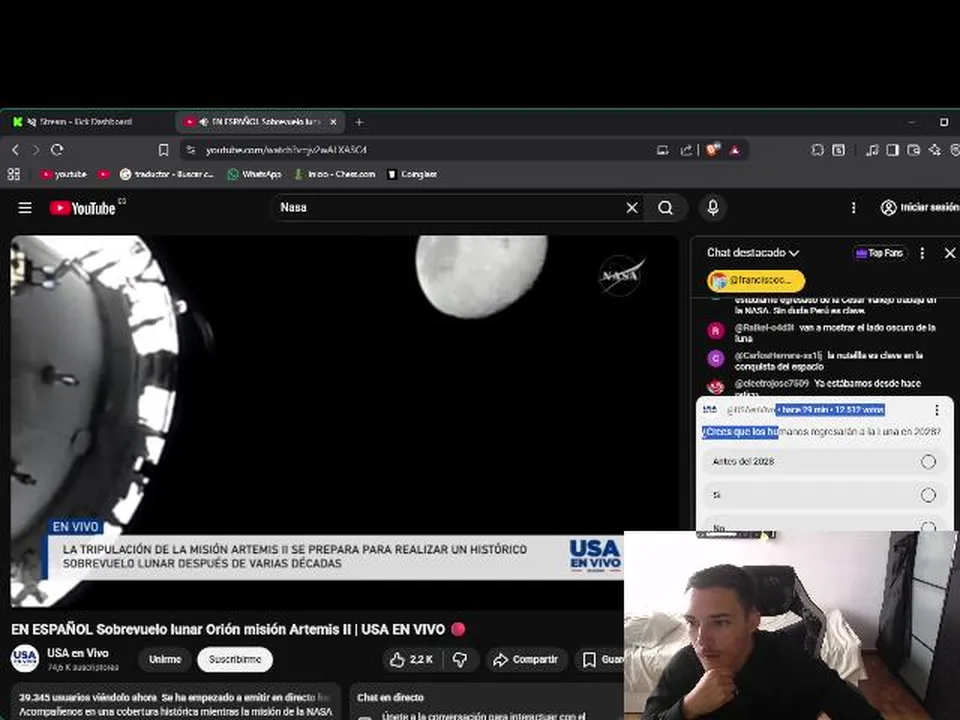
Task: Like the video with thumbs up
Action: tap(411, 659)
